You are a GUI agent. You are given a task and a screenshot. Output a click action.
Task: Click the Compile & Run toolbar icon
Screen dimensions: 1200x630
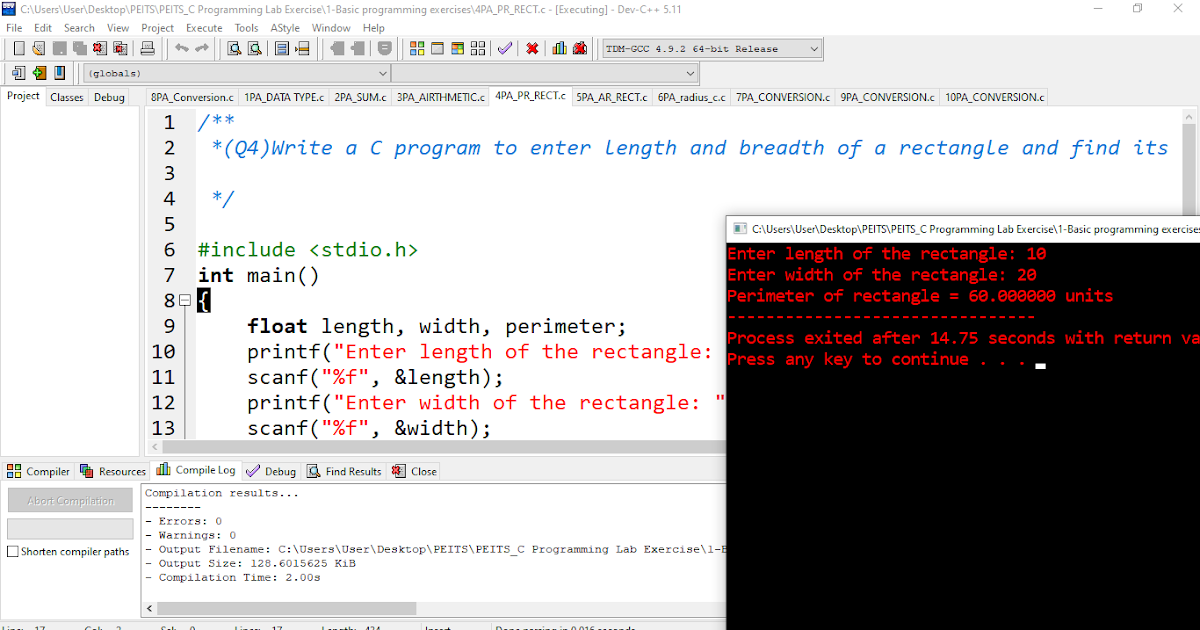pos(458,48)
